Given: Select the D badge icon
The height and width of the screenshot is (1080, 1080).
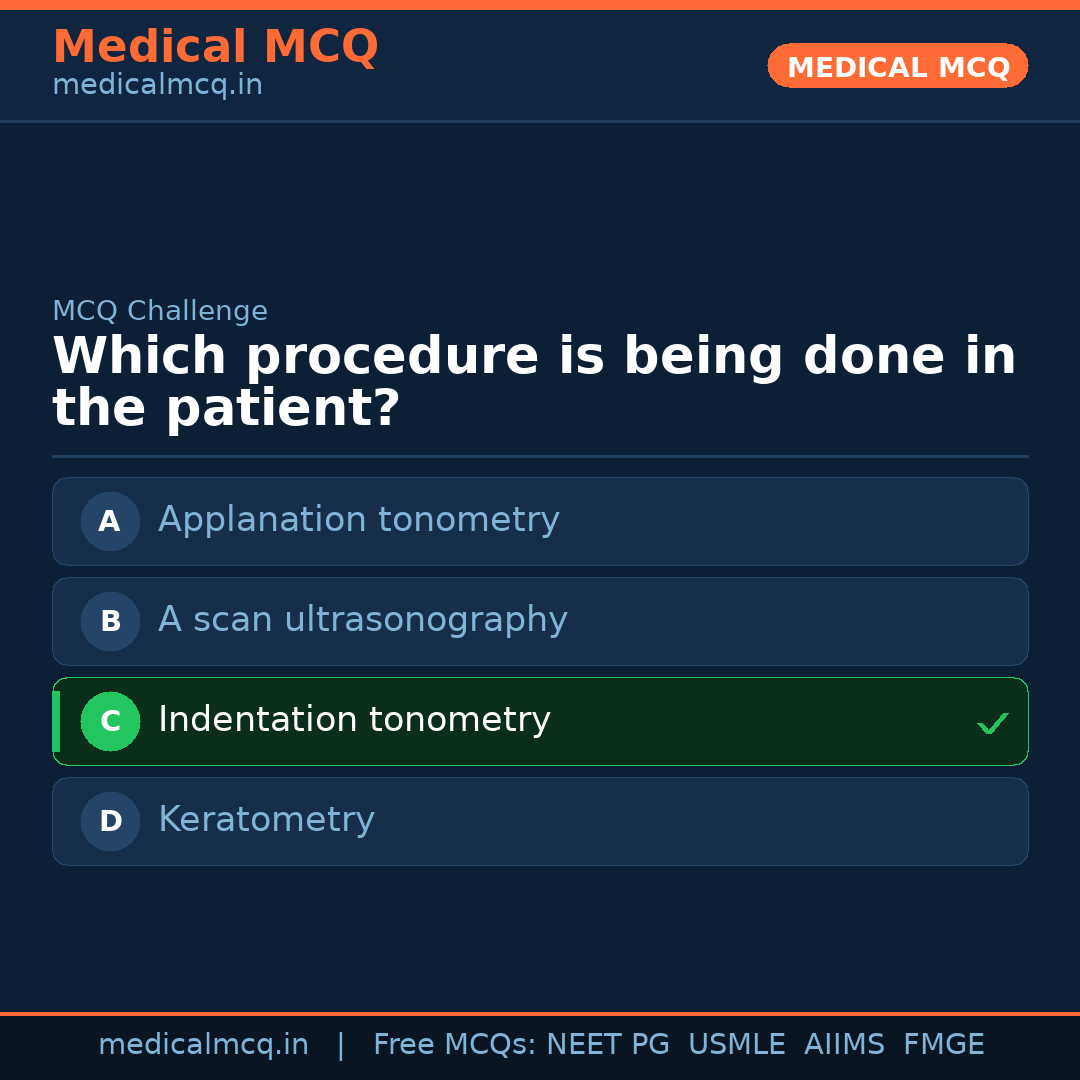Looking at the screenshot, I should pos(110,821).
